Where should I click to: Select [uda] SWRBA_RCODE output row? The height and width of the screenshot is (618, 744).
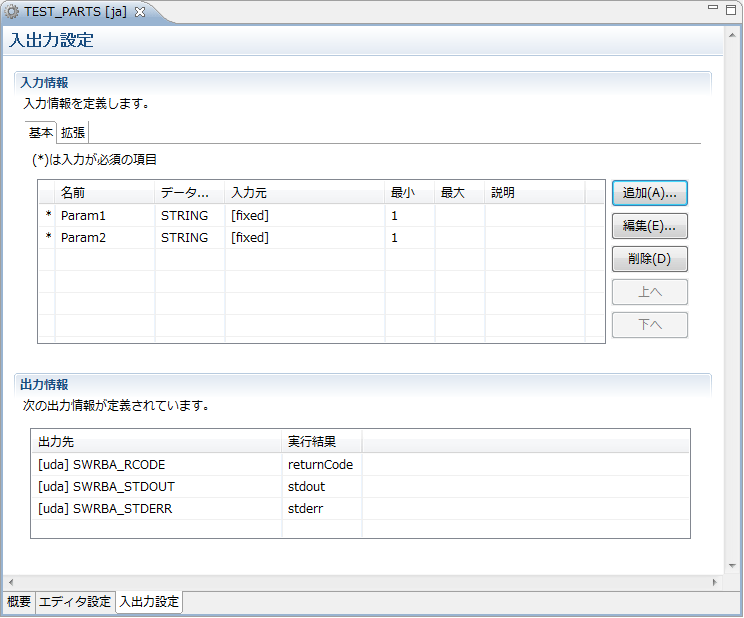(360, 464)
